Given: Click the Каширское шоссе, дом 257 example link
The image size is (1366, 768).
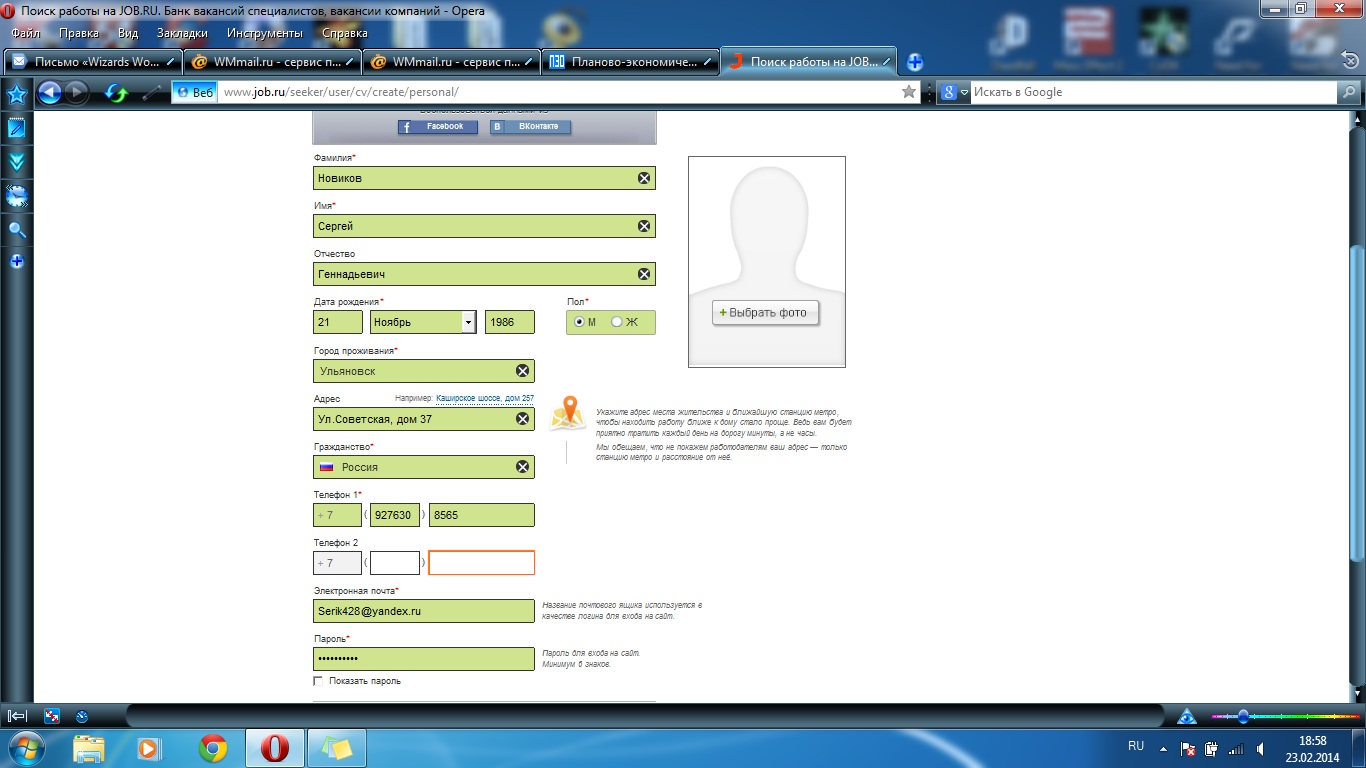Looking at the screenshot, I should tap(485, 398).
